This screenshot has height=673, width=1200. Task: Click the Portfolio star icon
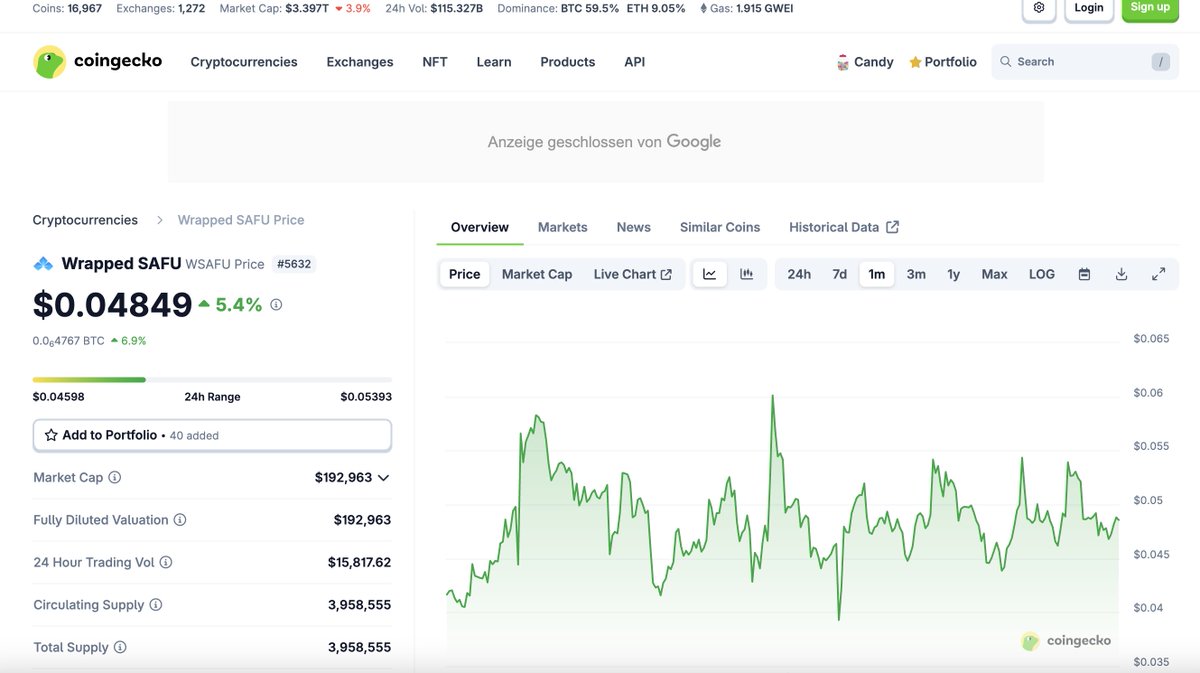pos(915,62)
